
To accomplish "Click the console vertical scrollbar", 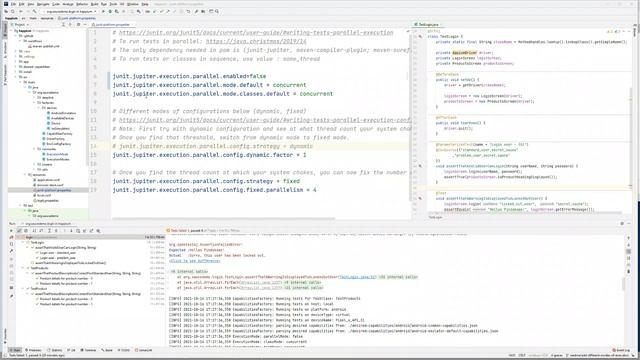I will pos(623,284).
